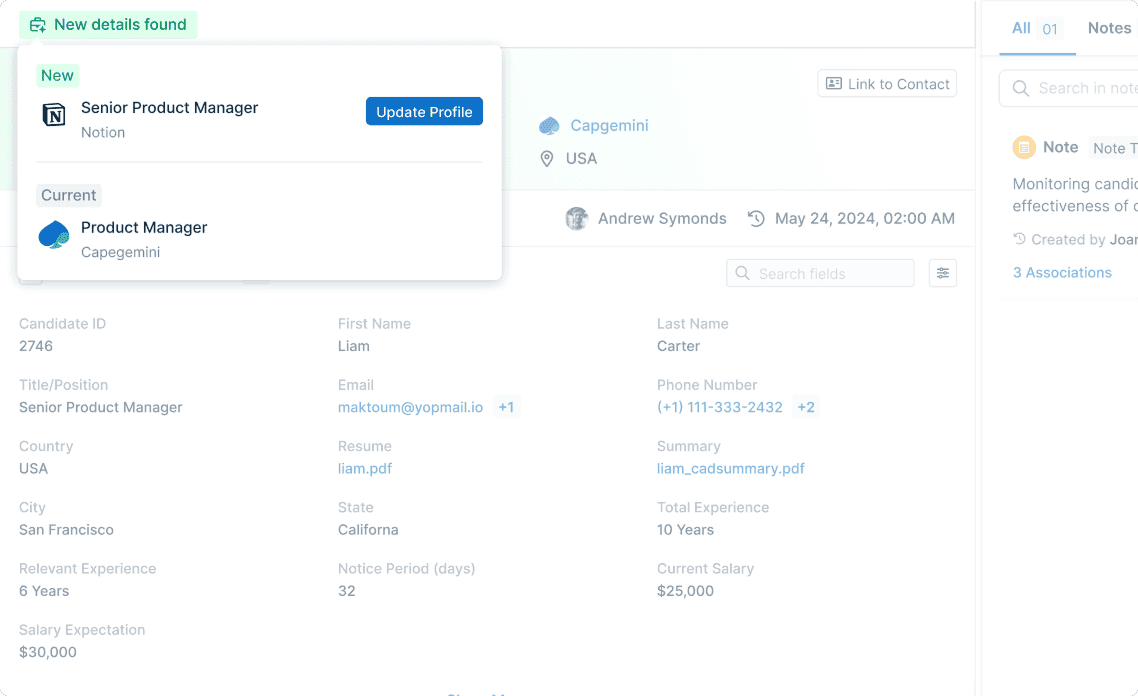Click the orange Note icon
Screen dimensions: 1138x696
(1024, 147)
